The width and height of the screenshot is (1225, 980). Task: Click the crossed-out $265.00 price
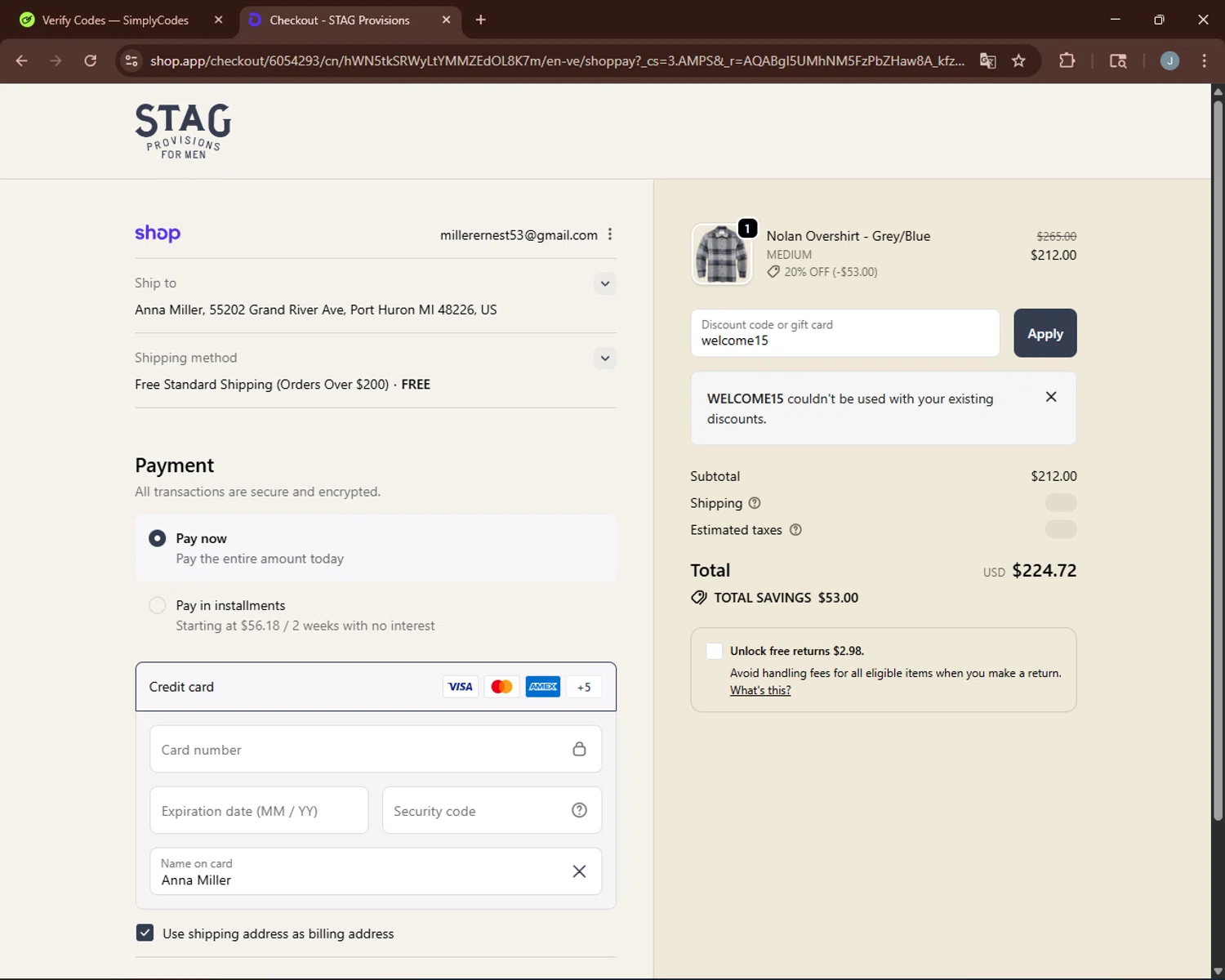pyautogui.click(x=1057, y=236)
